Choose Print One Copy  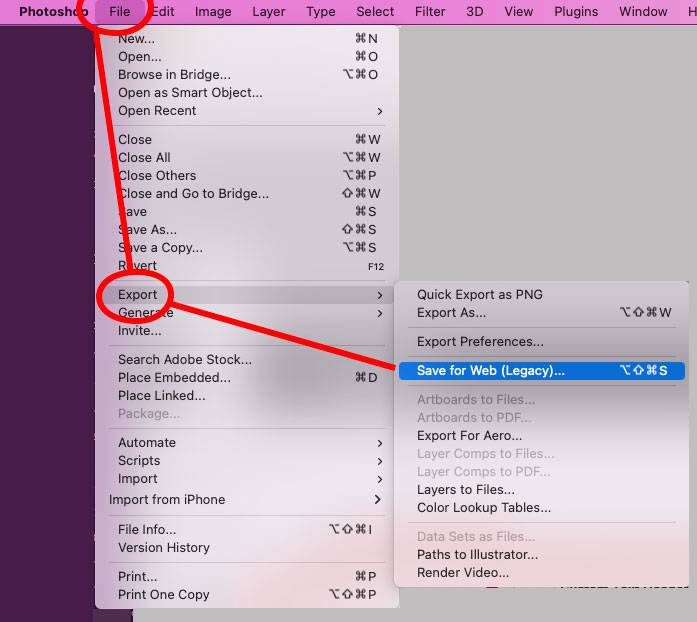coord(247,595)
